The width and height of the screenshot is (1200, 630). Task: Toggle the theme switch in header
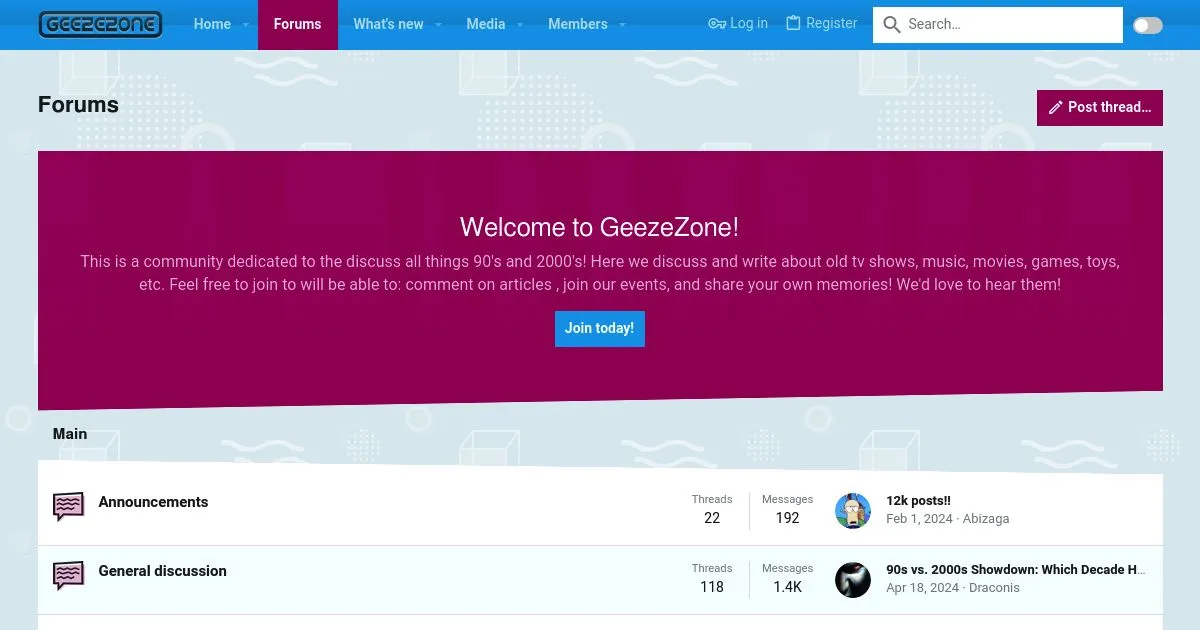click(1148, 25)
